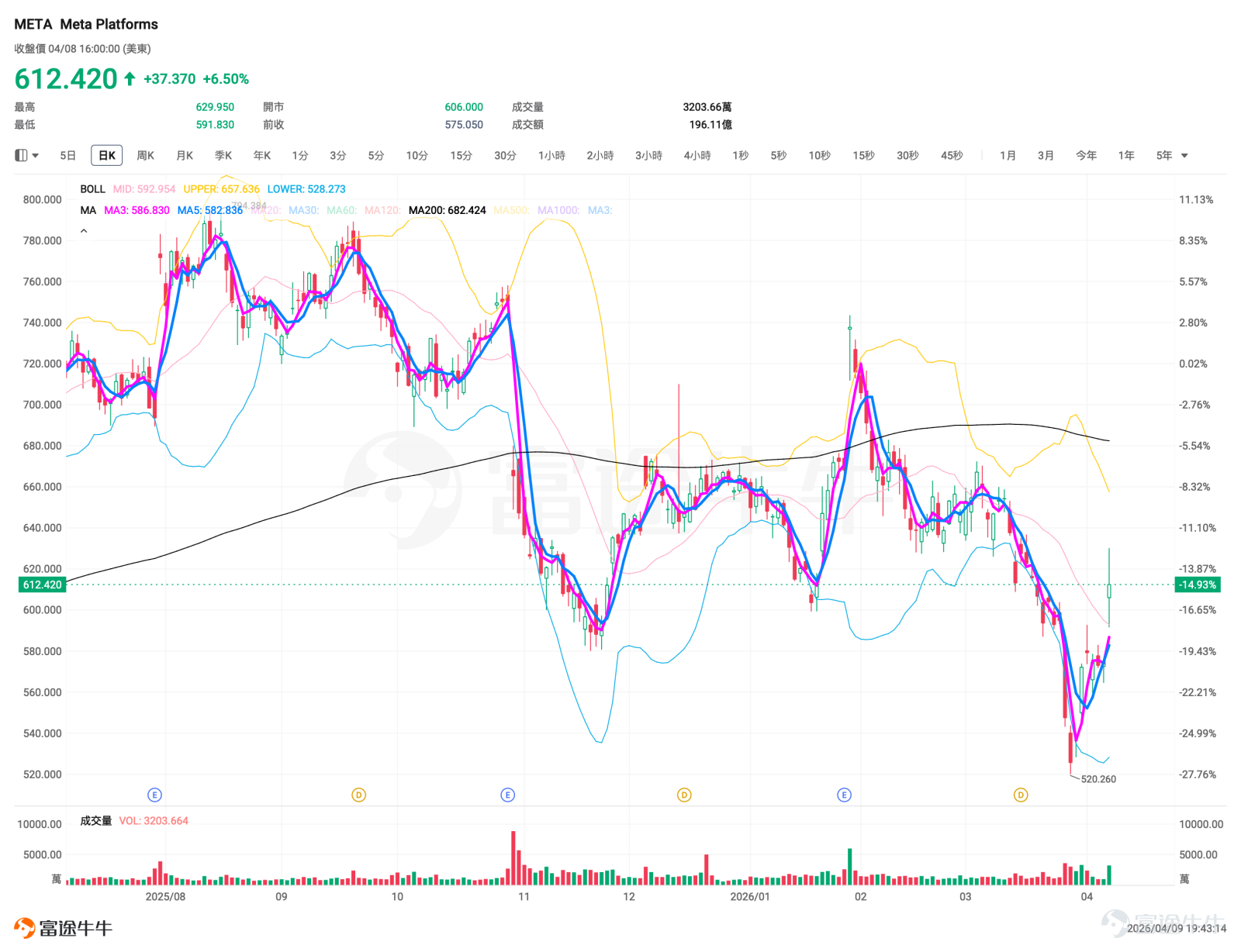Click the 520.260 low price marker
The height and width of the screenshot is (952, 1241).
point(1098,779)
